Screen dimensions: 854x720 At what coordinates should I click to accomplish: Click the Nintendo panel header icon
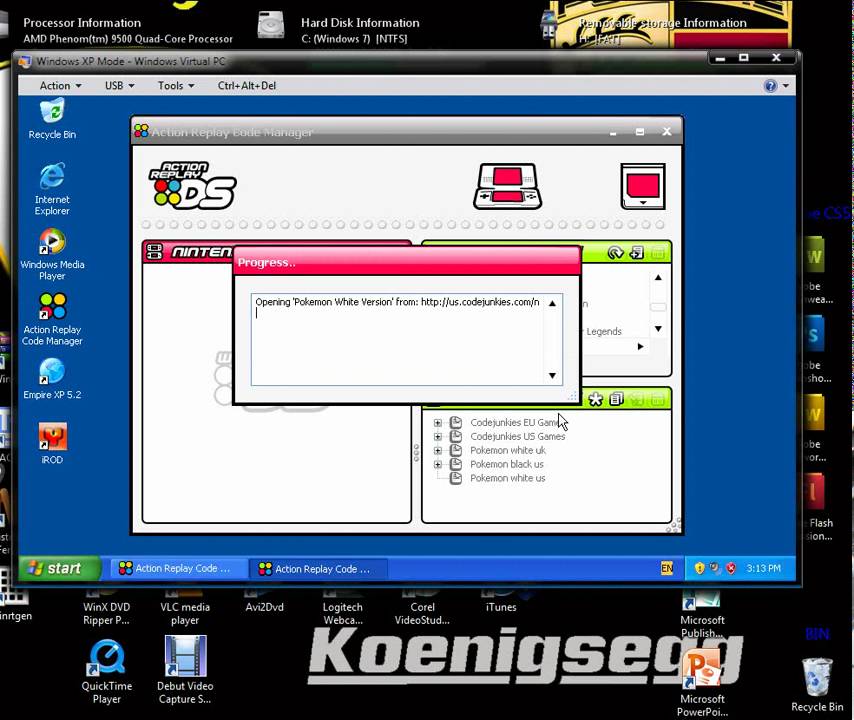pyautogui.click(x=154, y=252)
